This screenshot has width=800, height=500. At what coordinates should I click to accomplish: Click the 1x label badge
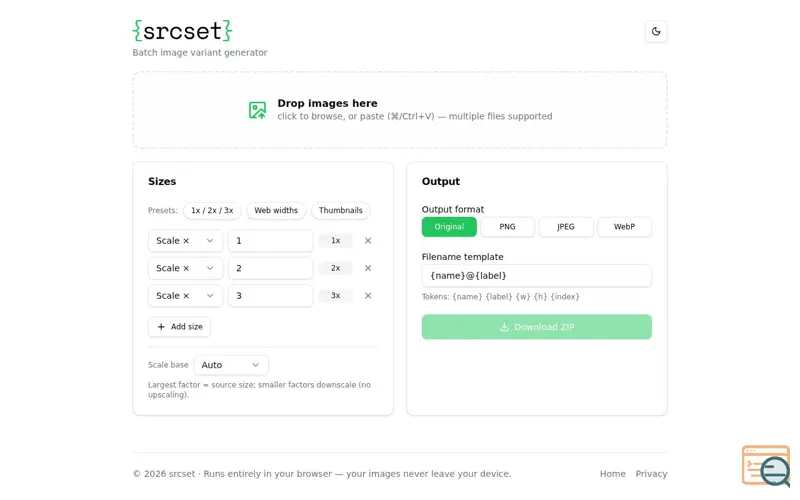pyautogui.click(x=335, y=241)
